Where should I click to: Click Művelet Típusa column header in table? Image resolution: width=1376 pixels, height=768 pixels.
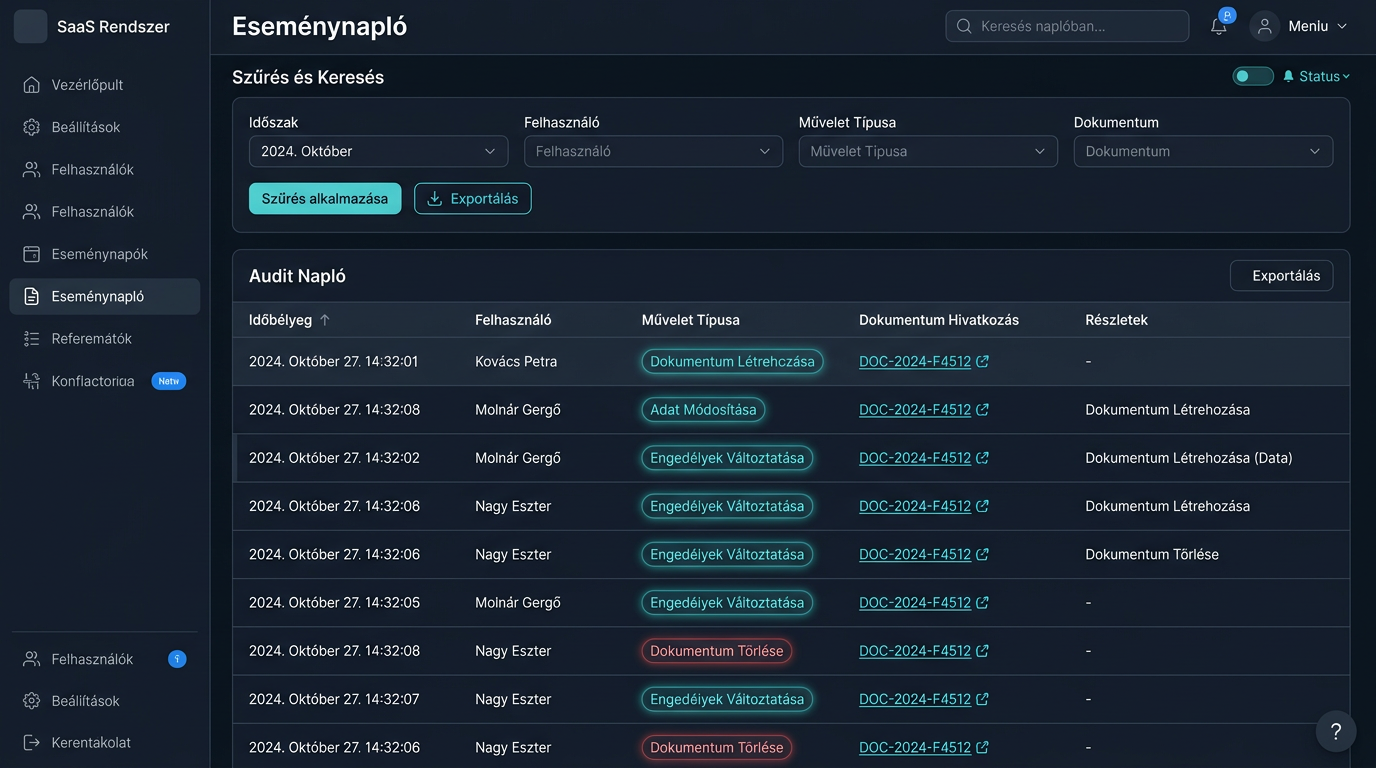click(x=691, y=320)
